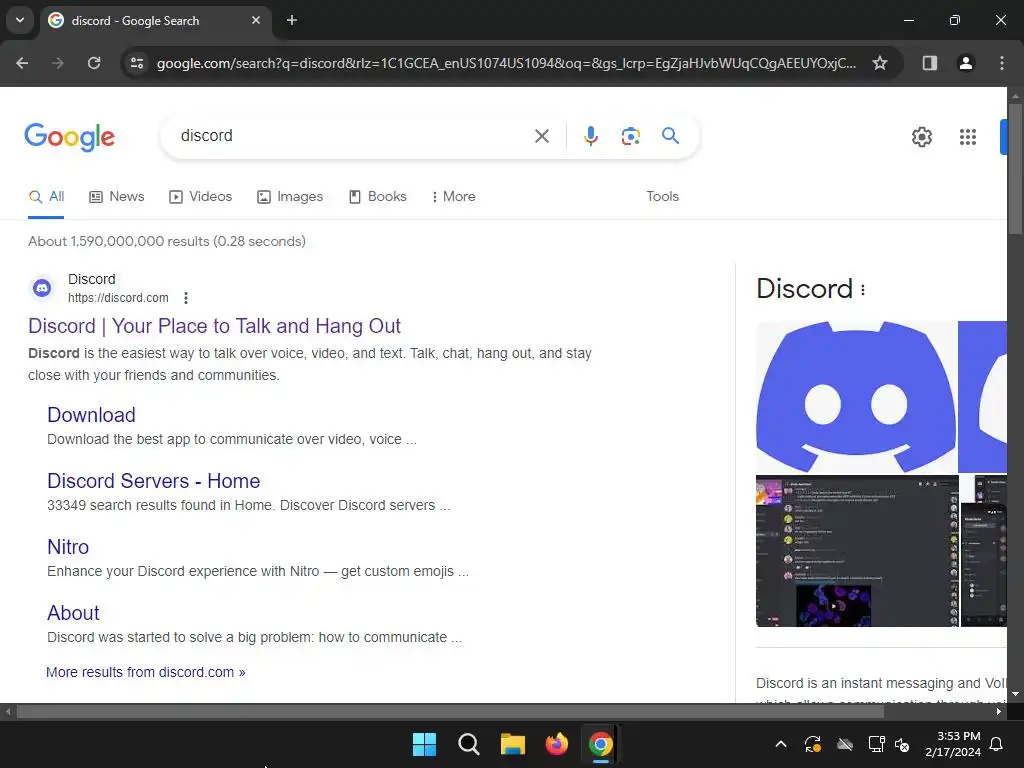Expand the More search filters menu
The image size is (1024, 768).
click(x=453, y=197)
